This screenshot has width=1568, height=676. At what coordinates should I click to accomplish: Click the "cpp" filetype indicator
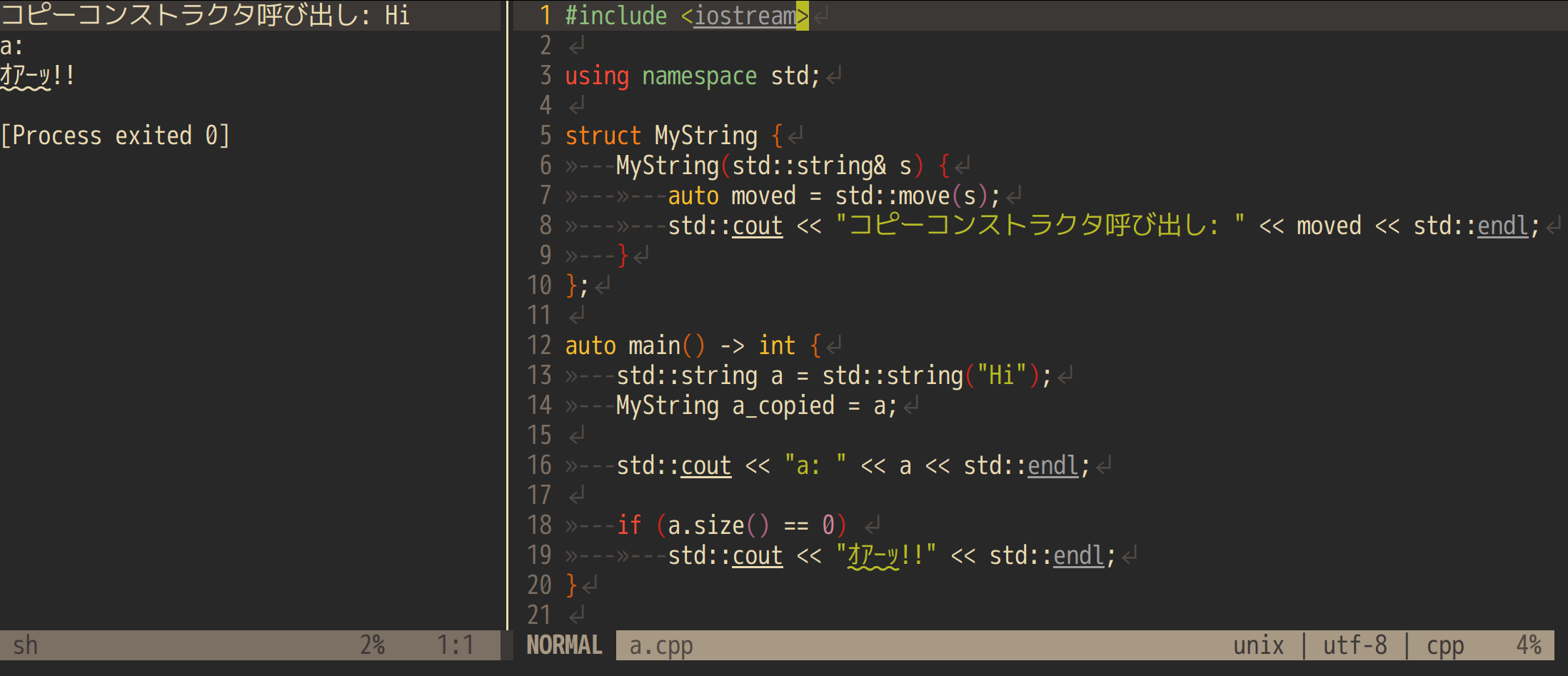[x=1445, y=645]
